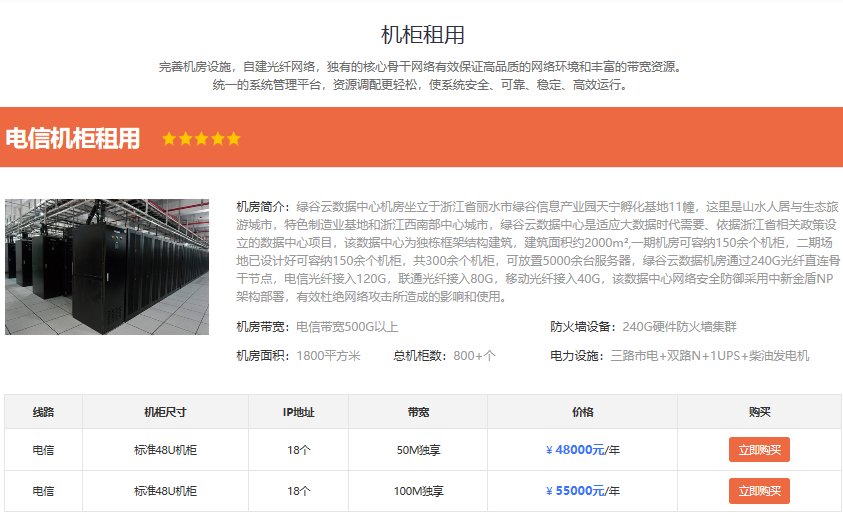Select the 电信机柜租用 banner heading
The width and height of the screenshot is (843, 514).
point(73,138)
